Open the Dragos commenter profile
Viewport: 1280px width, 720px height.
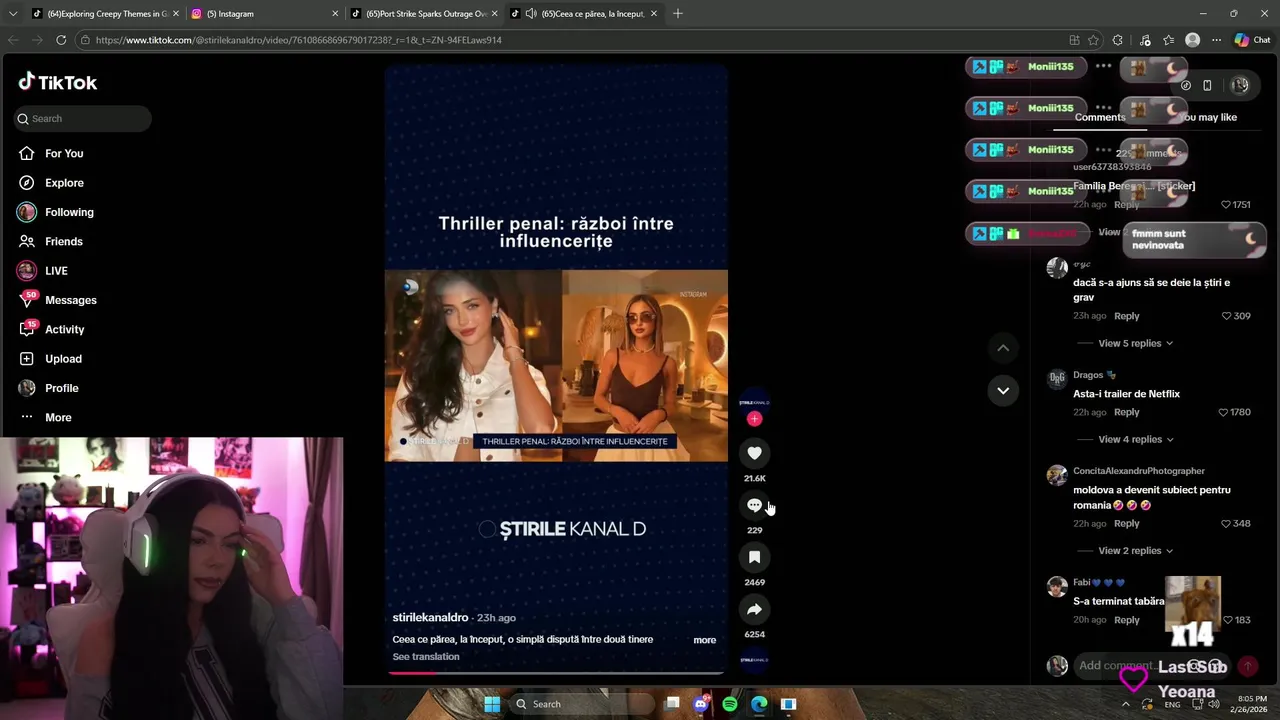click(x=1088, y=375)
